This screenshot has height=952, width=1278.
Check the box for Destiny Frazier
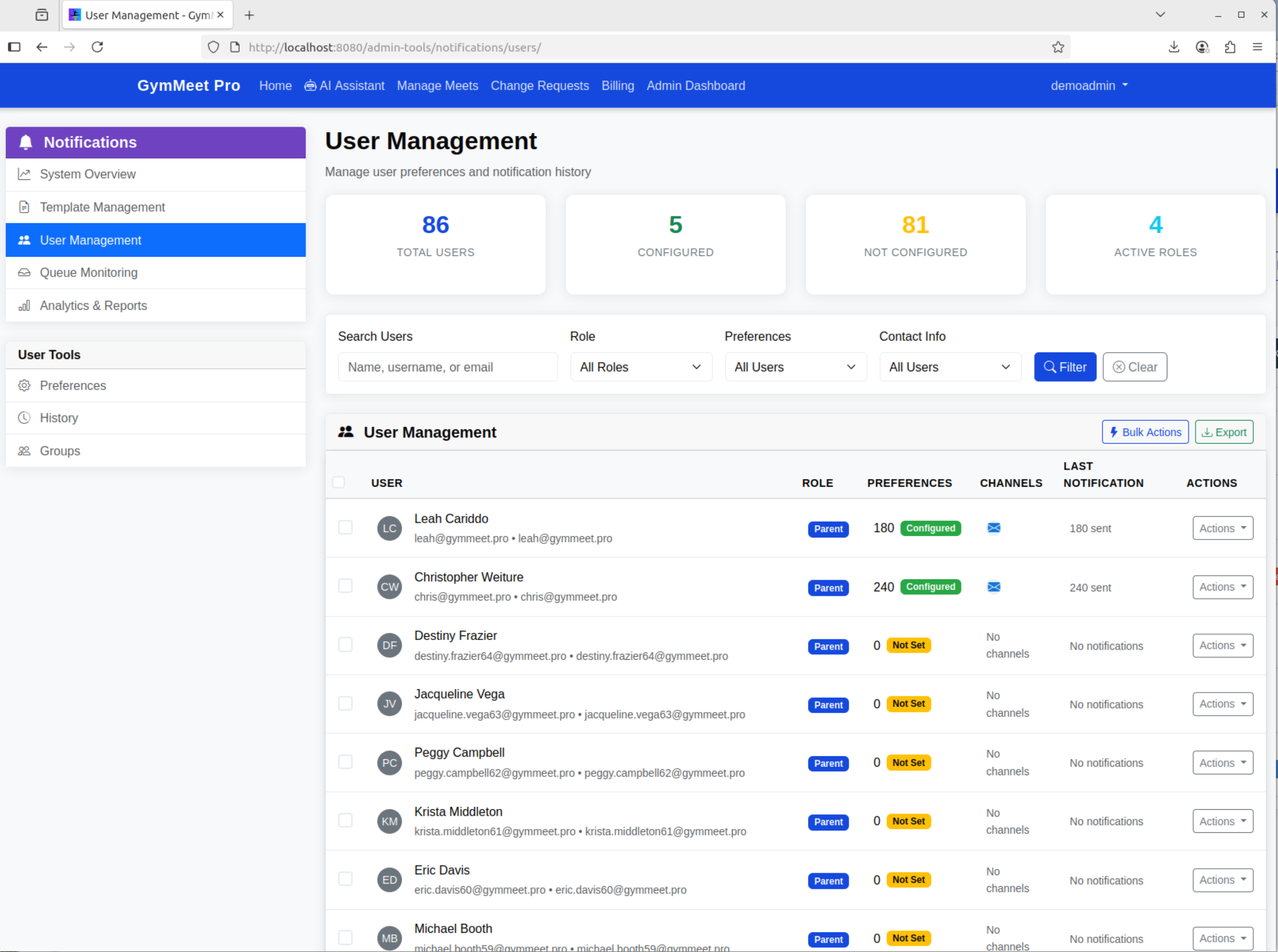[x=345, y=645]
